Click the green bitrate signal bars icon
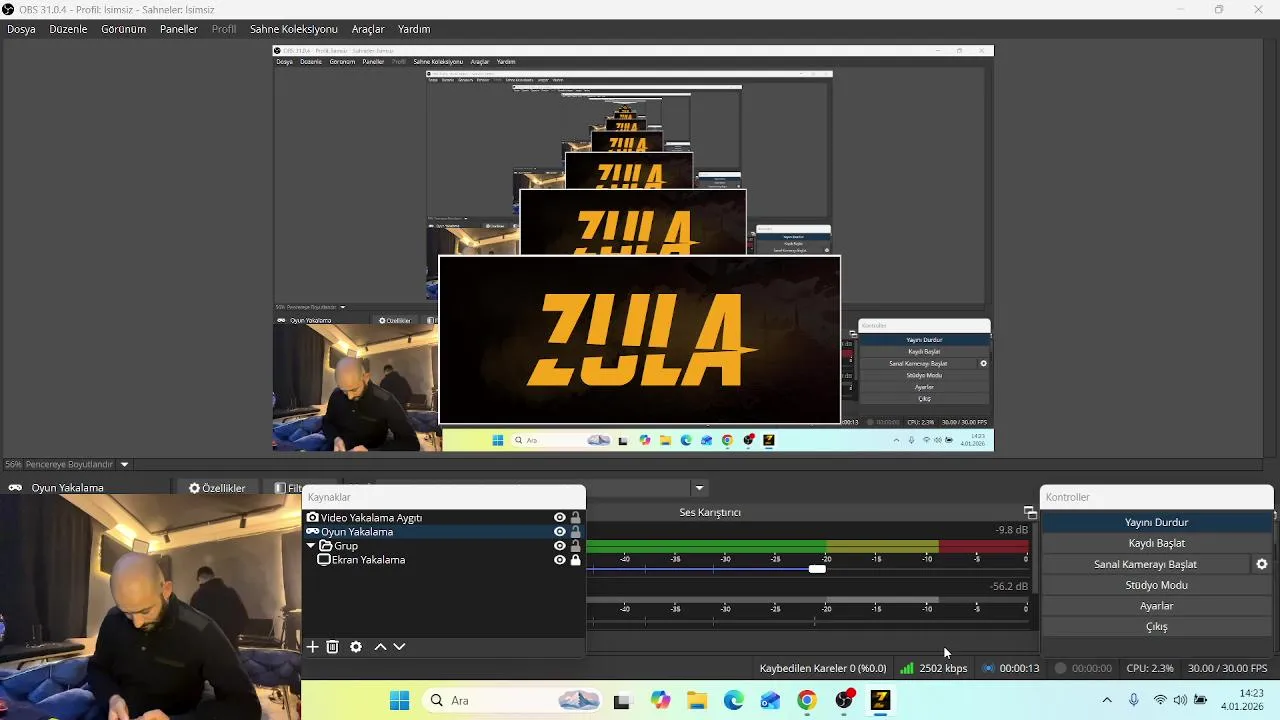 coord(906,668)
